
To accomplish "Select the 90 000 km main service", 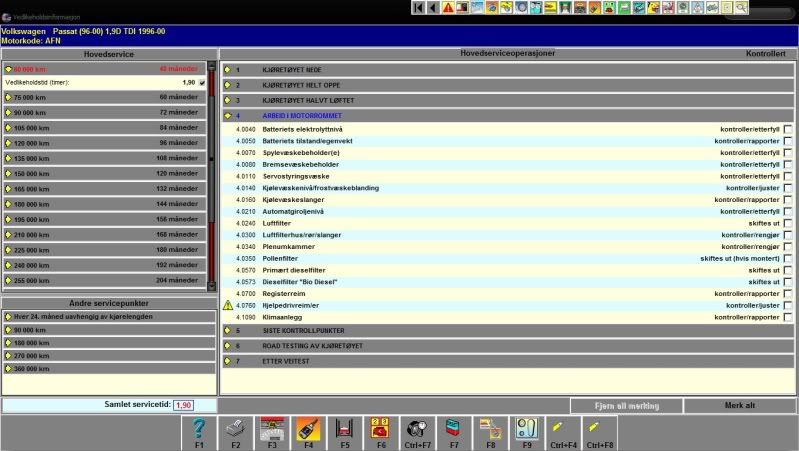I will 105,113.
